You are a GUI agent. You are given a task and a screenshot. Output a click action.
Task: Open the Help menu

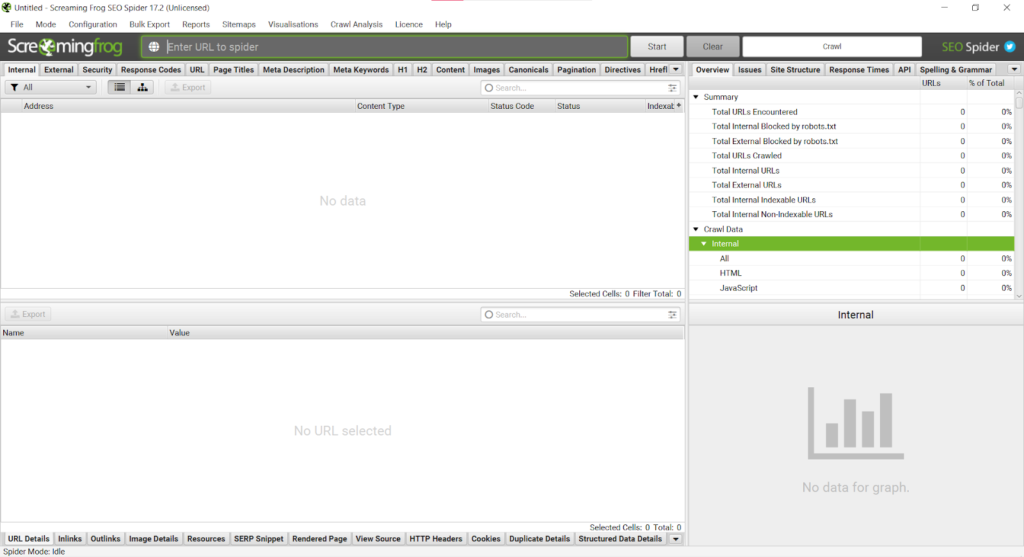tap(443, 24)
